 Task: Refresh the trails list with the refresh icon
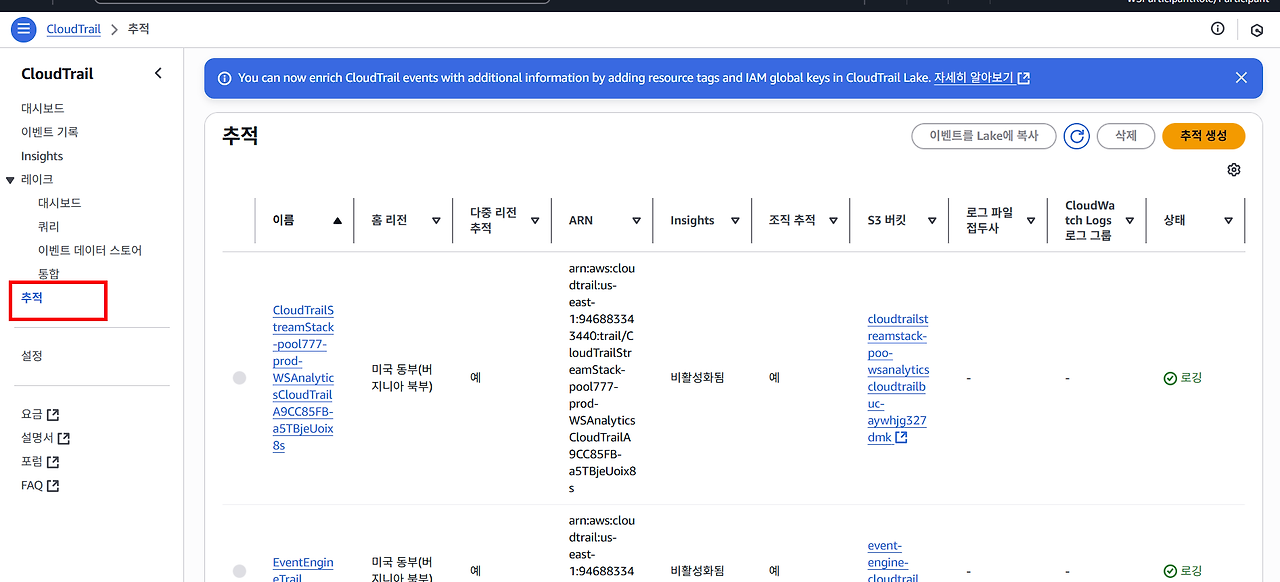coord(1076,136)
